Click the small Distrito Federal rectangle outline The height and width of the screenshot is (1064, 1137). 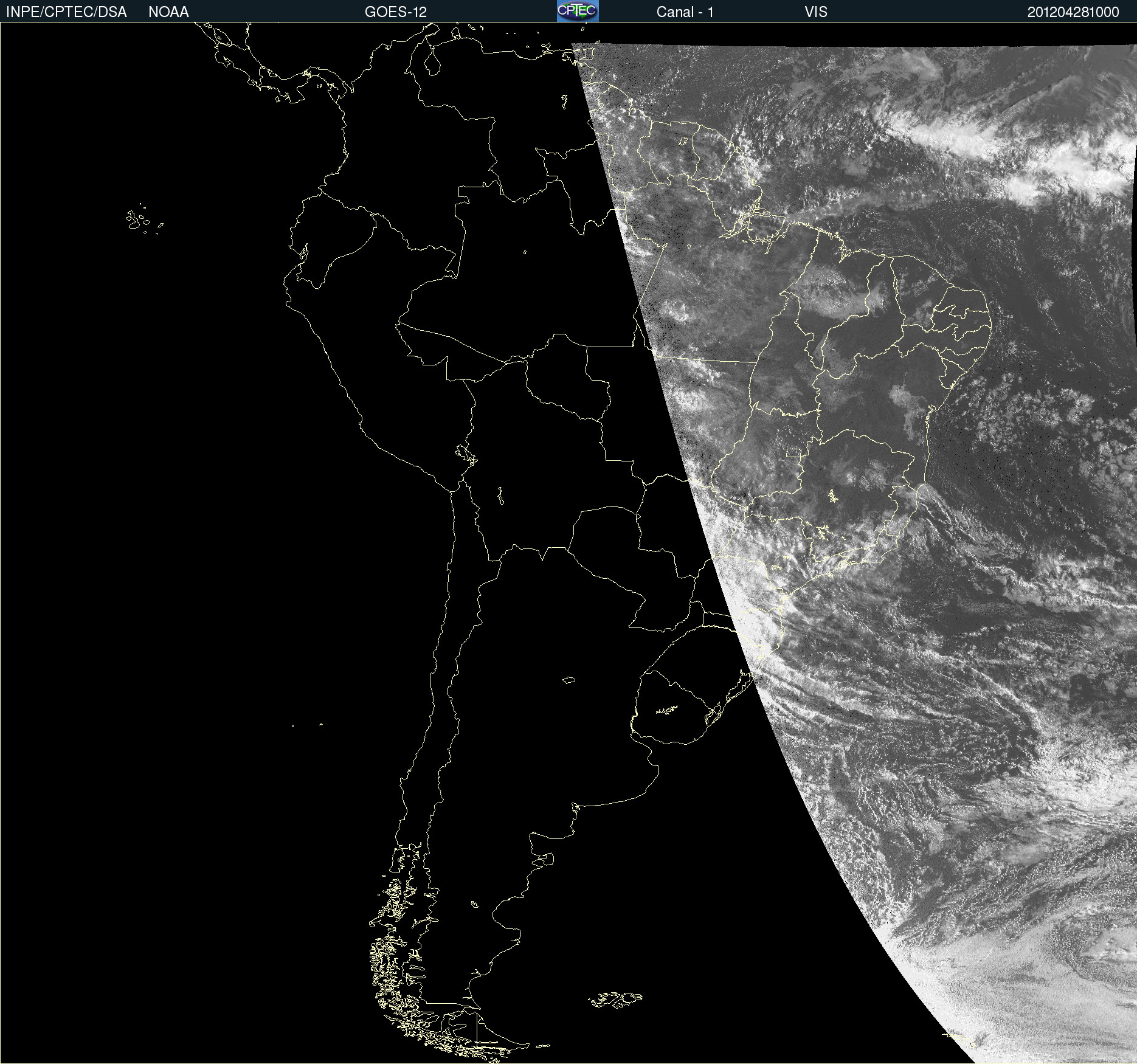coord(793,452)
